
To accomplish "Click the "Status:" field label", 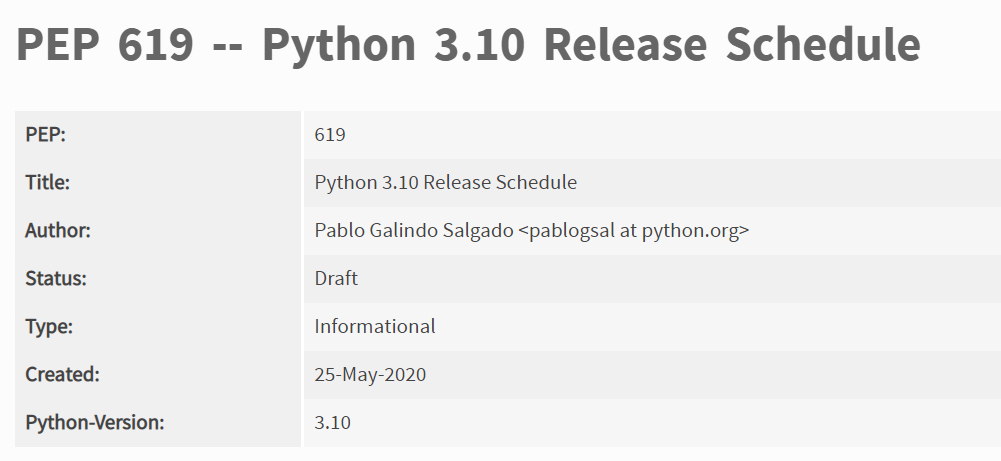I will (x=56, y=279).
